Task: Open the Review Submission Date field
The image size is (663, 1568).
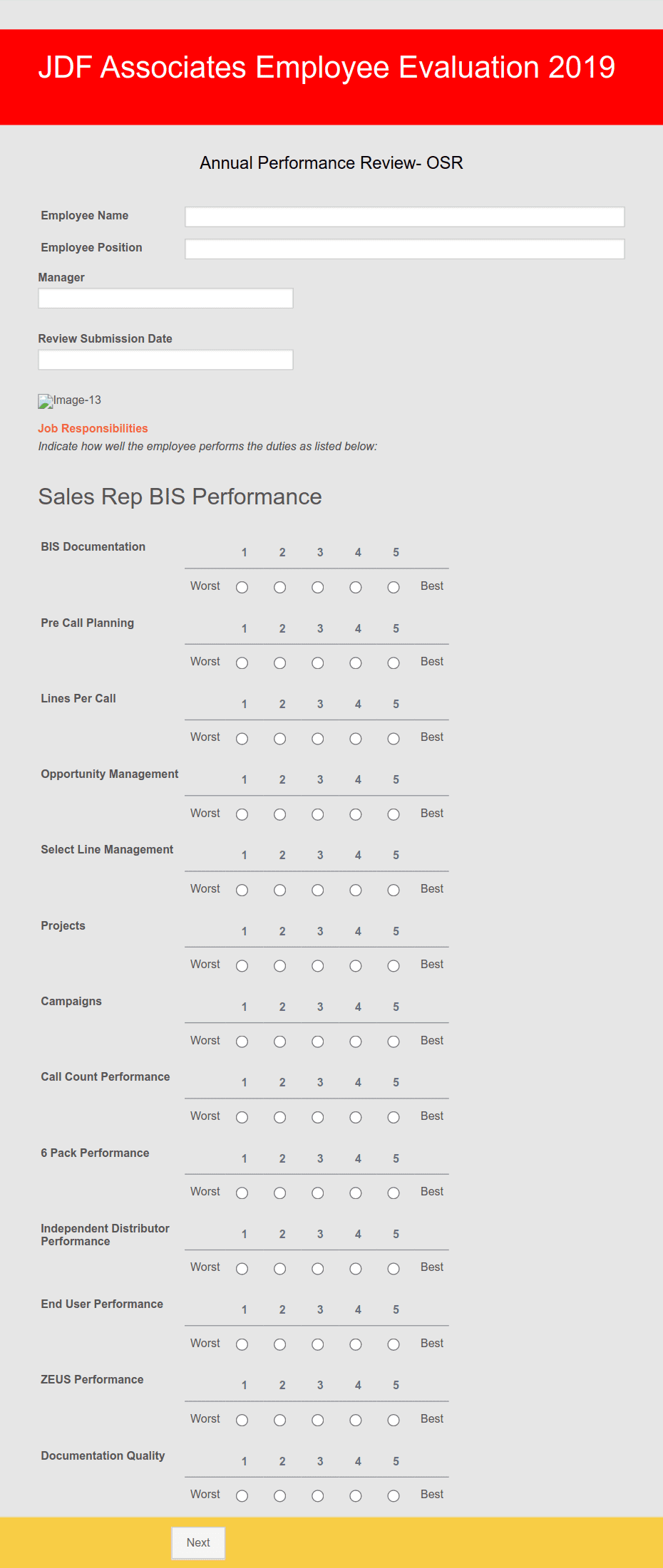Action: click(165, 360)
